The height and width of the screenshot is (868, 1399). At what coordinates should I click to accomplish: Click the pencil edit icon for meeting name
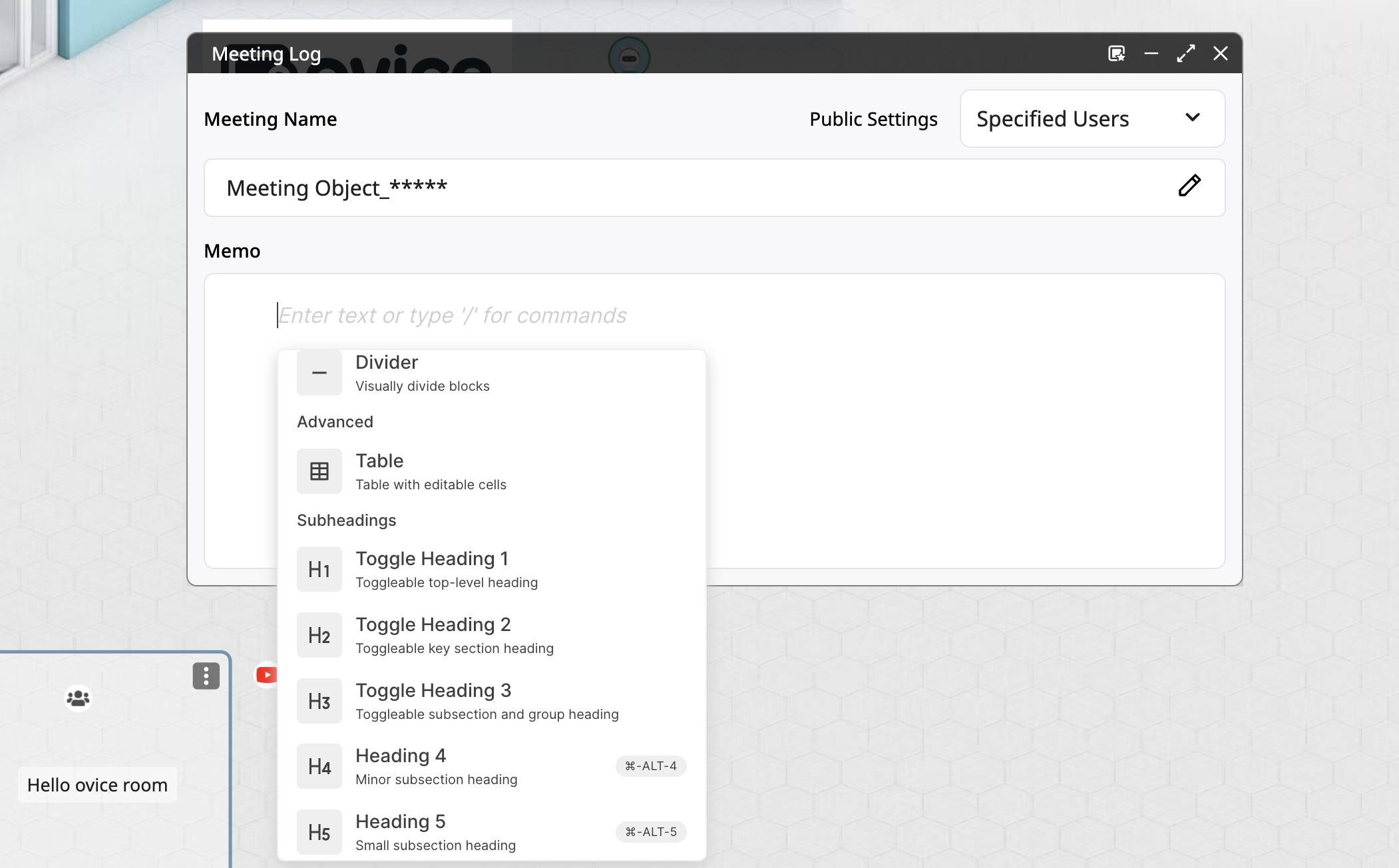click(1189, 186)
